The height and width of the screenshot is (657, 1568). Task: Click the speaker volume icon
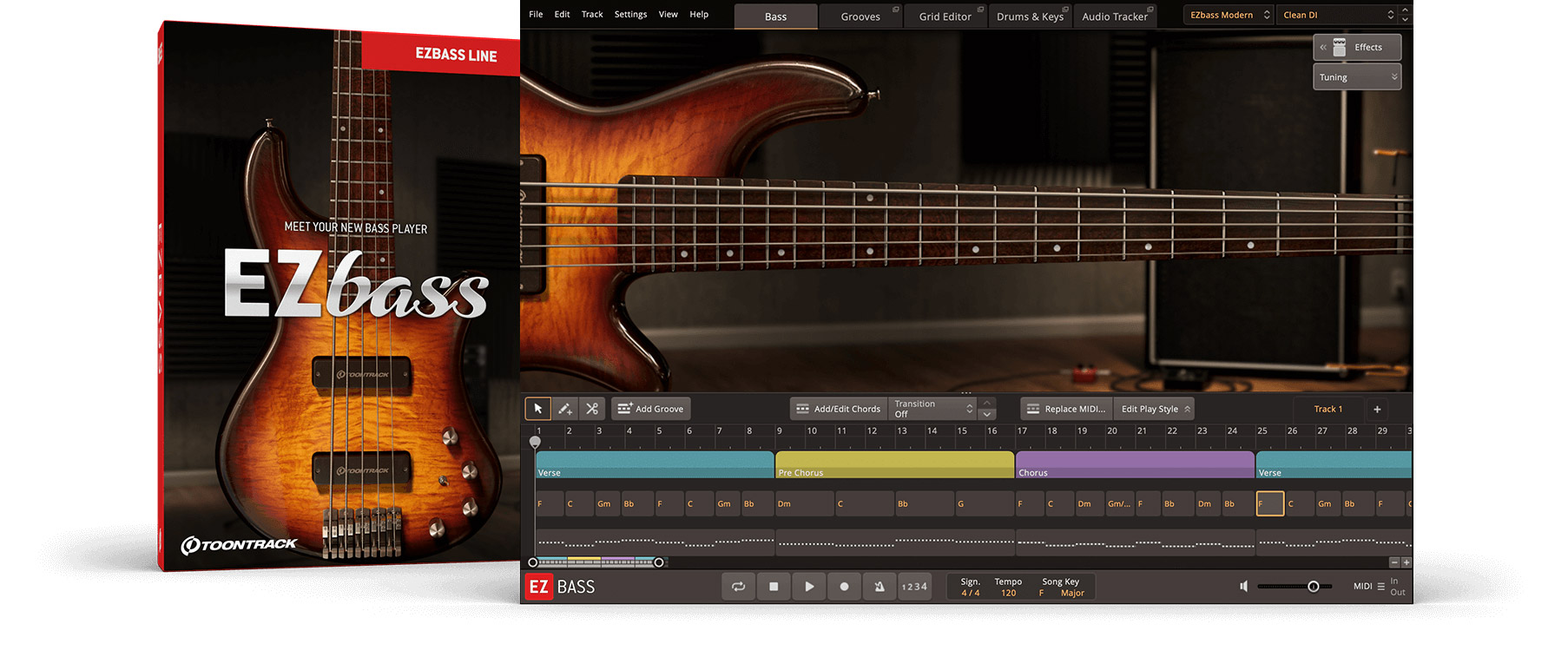(x=1243, y=587)
